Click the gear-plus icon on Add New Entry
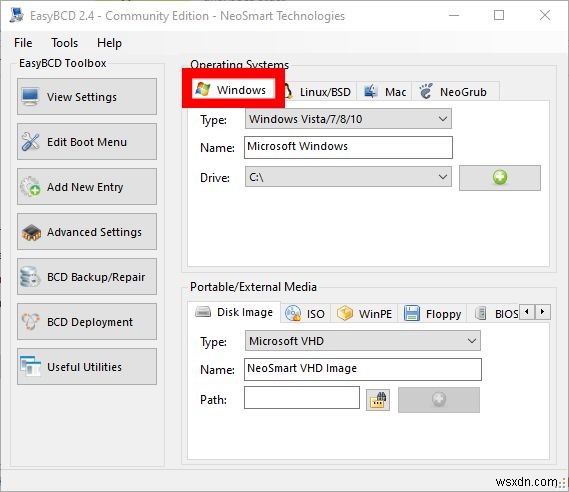Viewport: 569px width, 492px height. pos(30,186)
